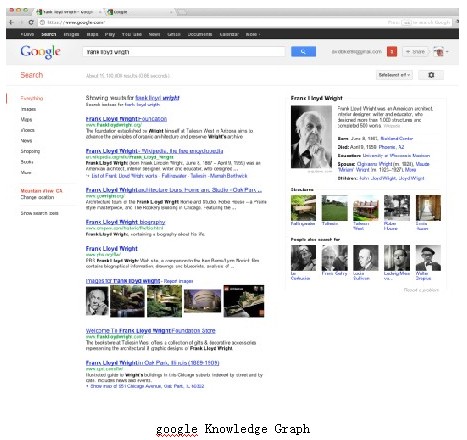Click Show search tools
Screen dimensions: 467x440
point(39,213)
